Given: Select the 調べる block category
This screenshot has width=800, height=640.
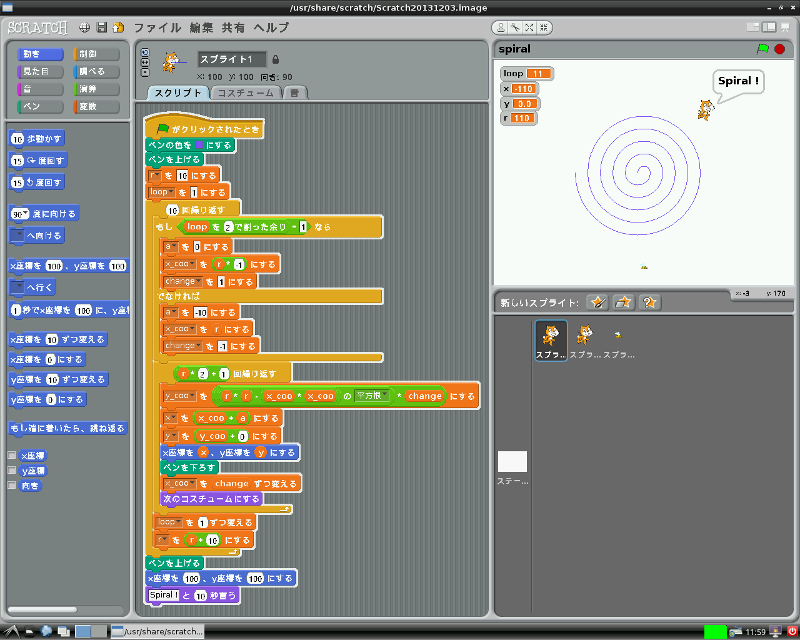Looking at the screenshot, I should (x=96, y=71).
